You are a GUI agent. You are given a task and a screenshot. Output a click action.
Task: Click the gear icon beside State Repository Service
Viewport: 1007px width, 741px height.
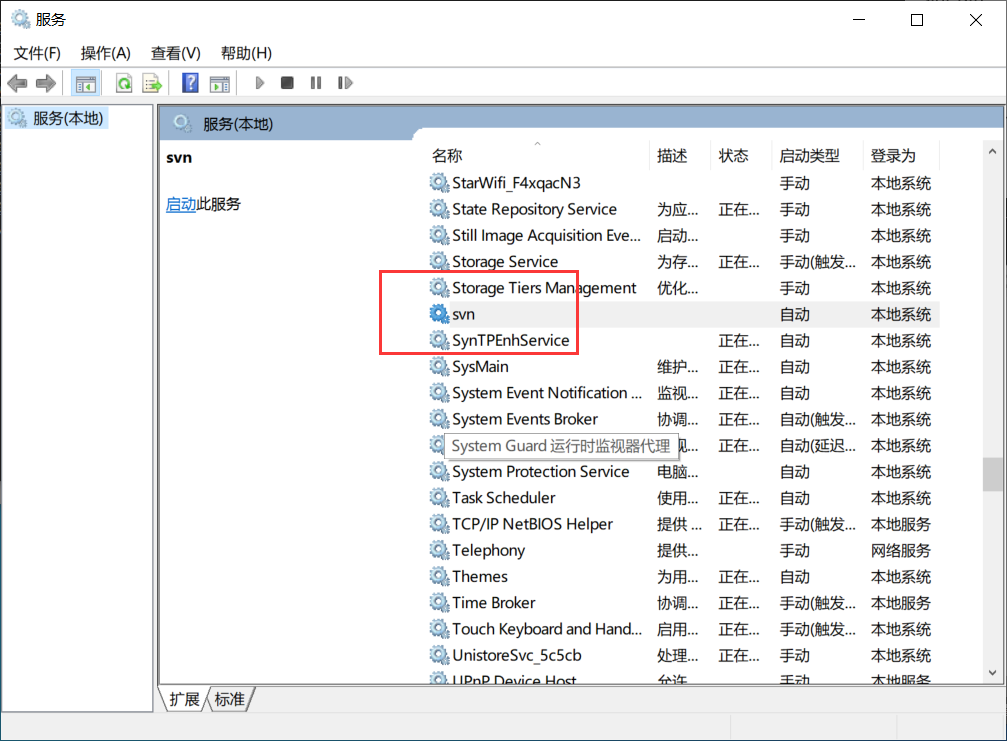coord(439,209)
